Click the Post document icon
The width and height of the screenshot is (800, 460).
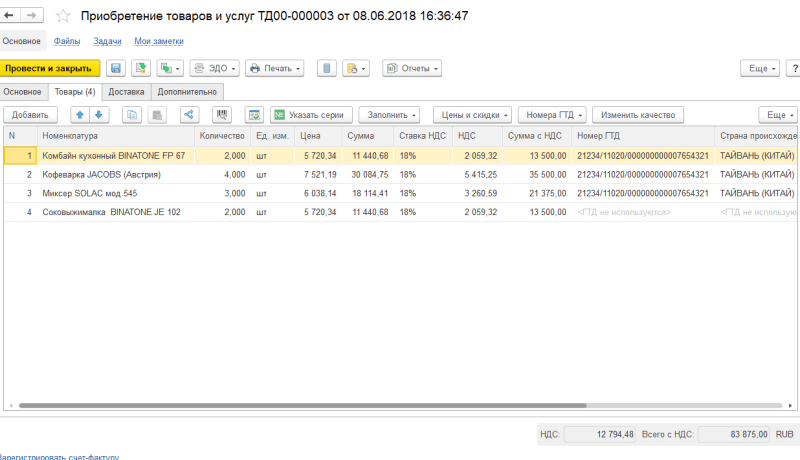140,68
